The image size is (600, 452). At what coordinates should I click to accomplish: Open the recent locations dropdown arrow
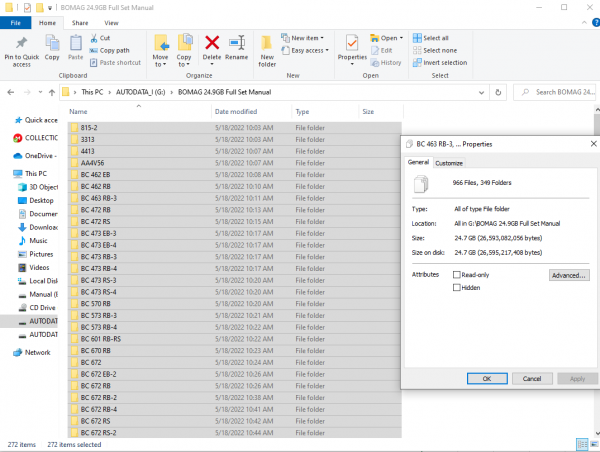tap(40, 92)
